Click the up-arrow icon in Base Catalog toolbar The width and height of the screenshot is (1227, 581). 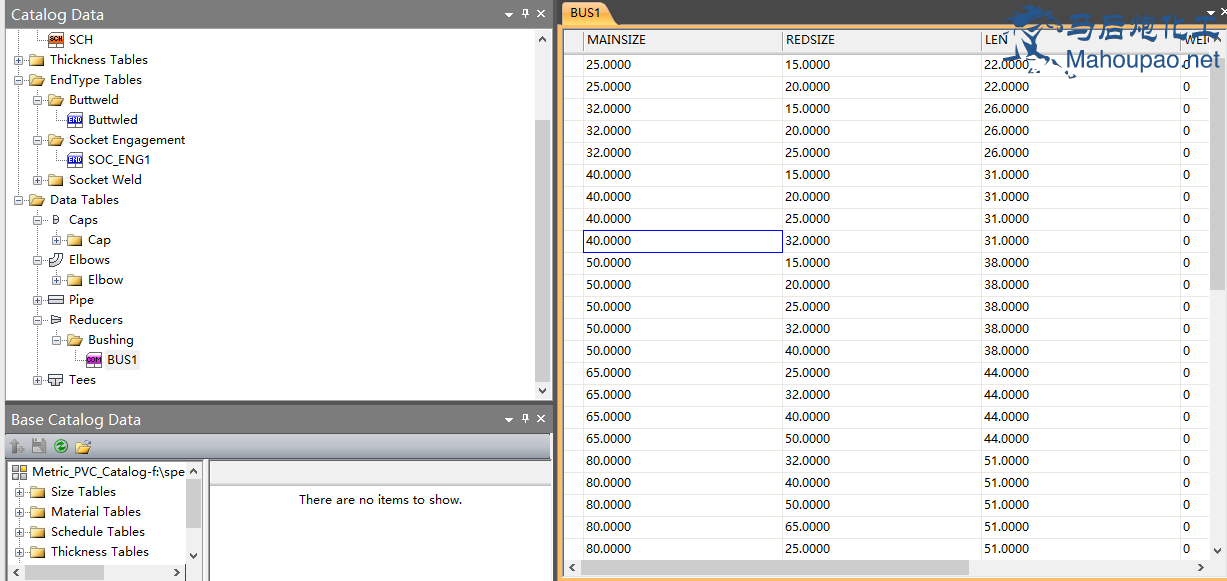17,446
